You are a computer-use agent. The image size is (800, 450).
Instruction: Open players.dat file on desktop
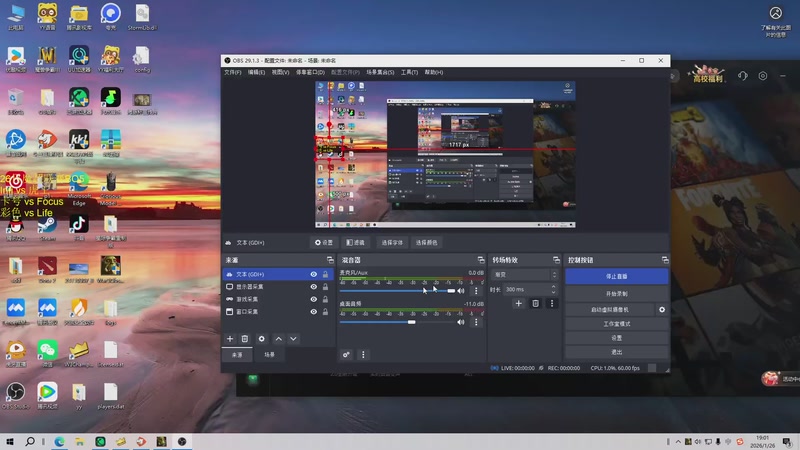(x=111, y=395)
